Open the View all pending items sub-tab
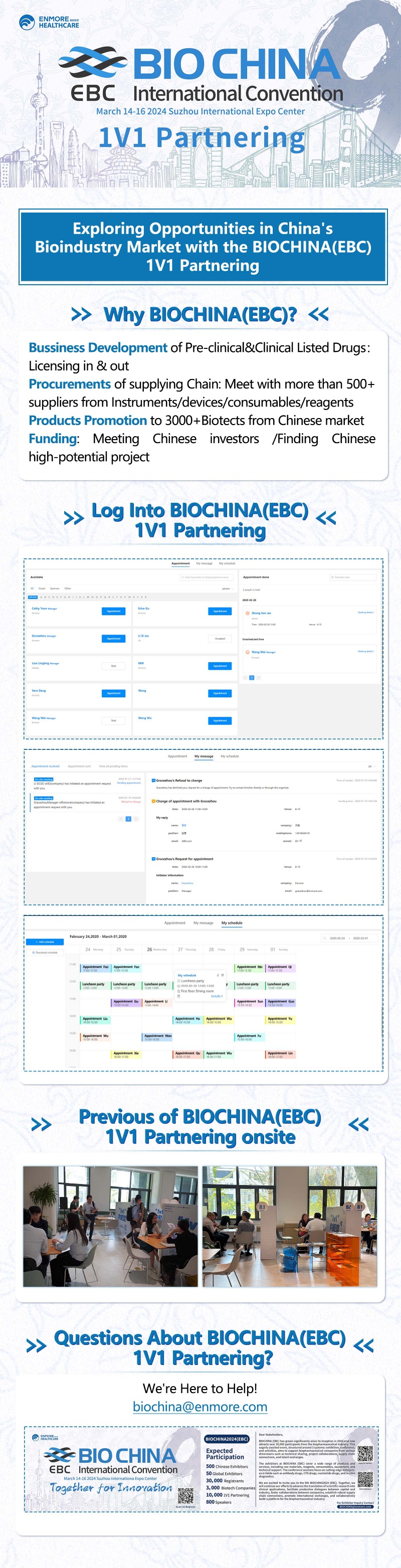Viewport: 401px width, 1568px height. coord(113,766)
